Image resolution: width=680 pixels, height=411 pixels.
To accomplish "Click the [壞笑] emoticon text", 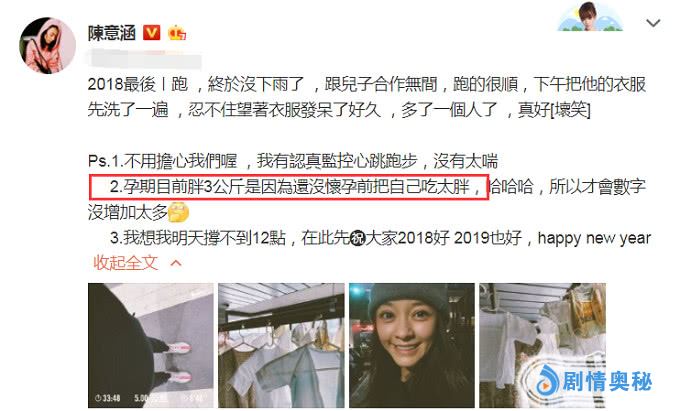I will 570,110.
